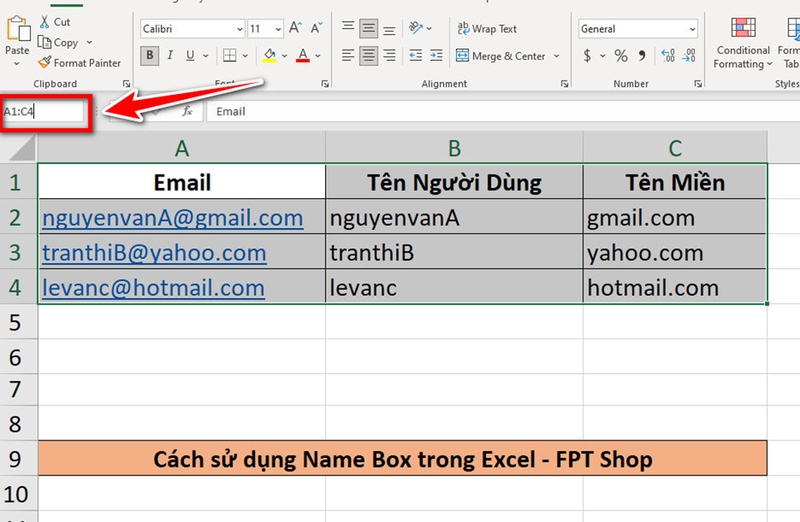Open text orientation options
This screenshot has height=522, width=800.
coord(420,29)
